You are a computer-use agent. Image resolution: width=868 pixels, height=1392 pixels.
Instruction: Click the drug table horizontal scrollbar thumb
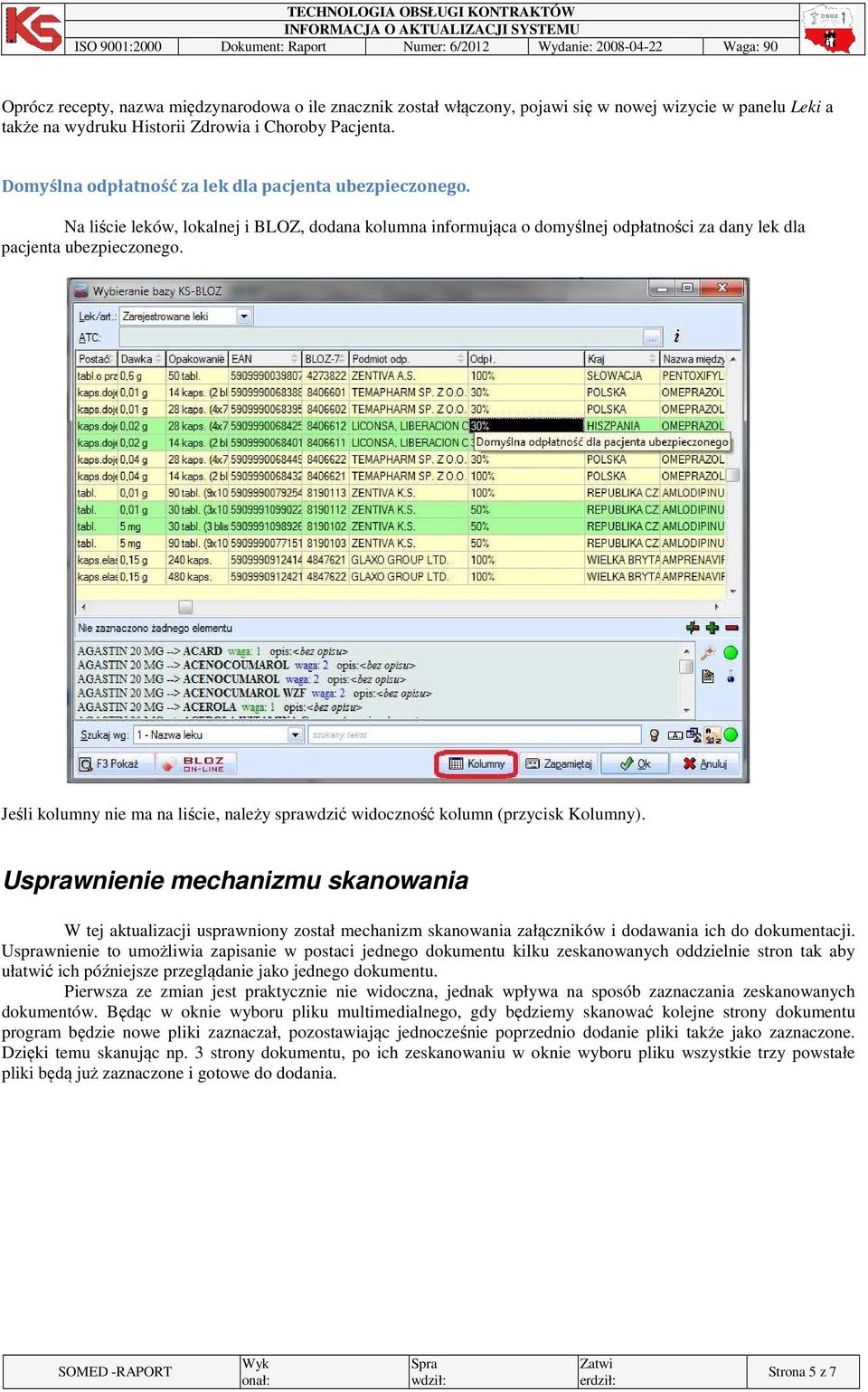point(185,607)
